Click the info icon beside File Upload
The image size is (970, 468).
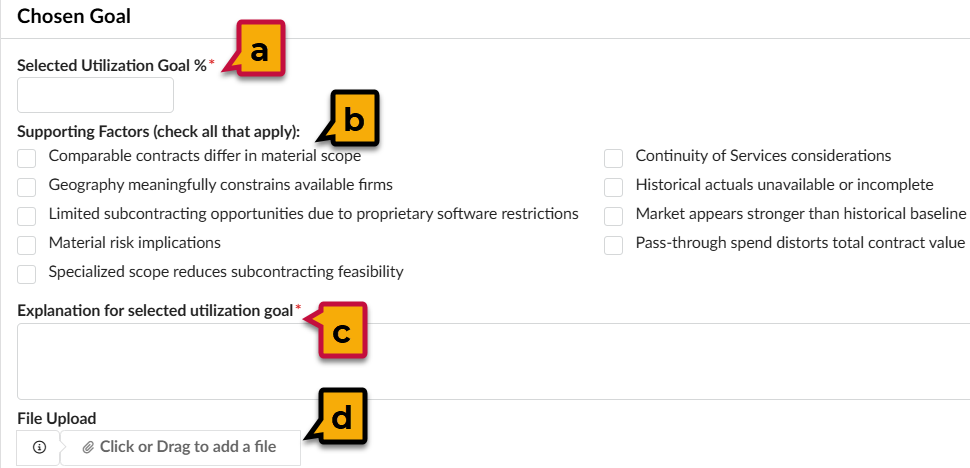[39, 447]
